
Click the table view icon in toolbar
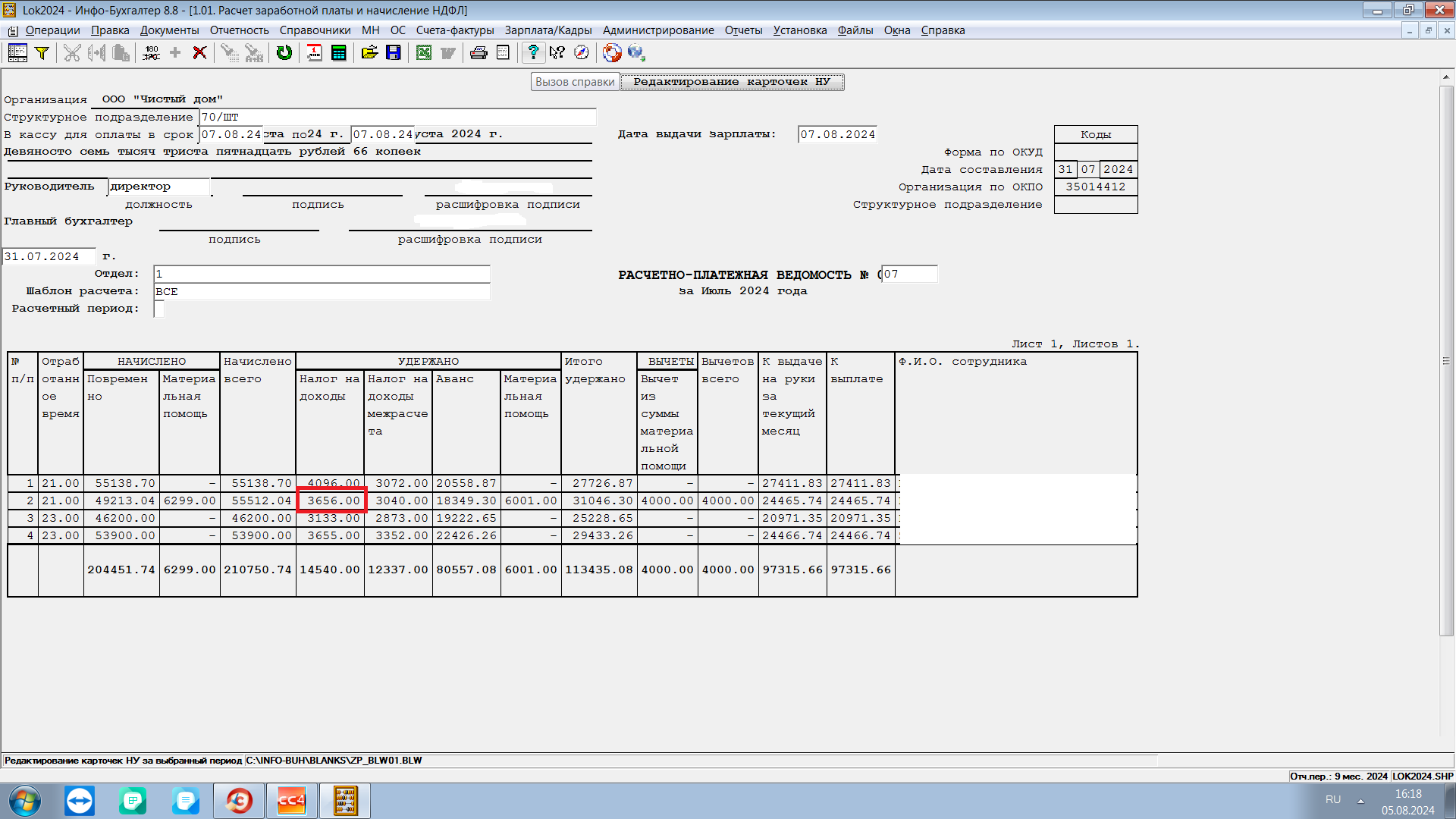[x=17, y=52]
